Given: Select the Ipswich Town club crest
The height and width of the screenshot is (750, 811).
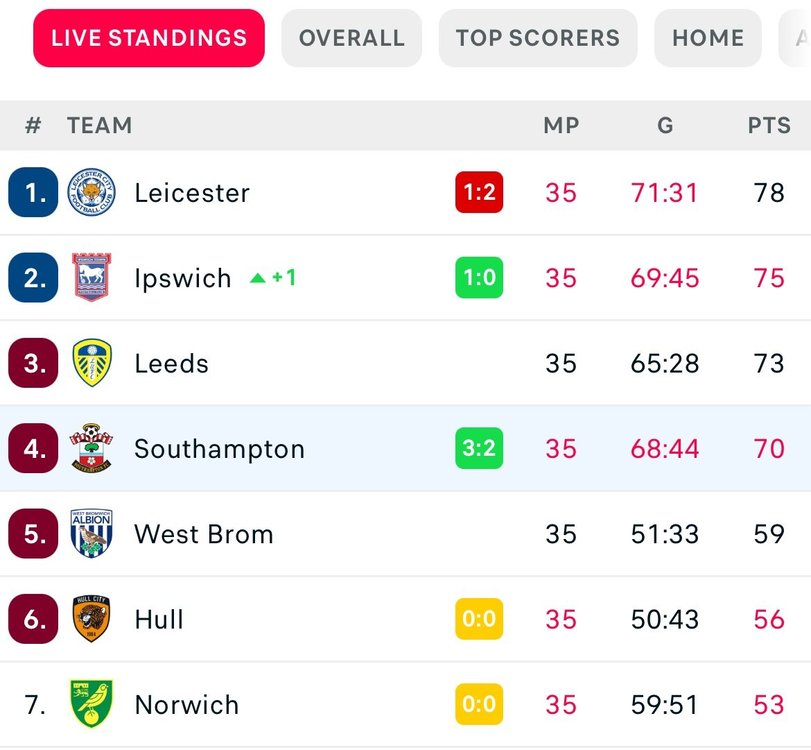Looking at the screenshot, I should coord(92,277).
